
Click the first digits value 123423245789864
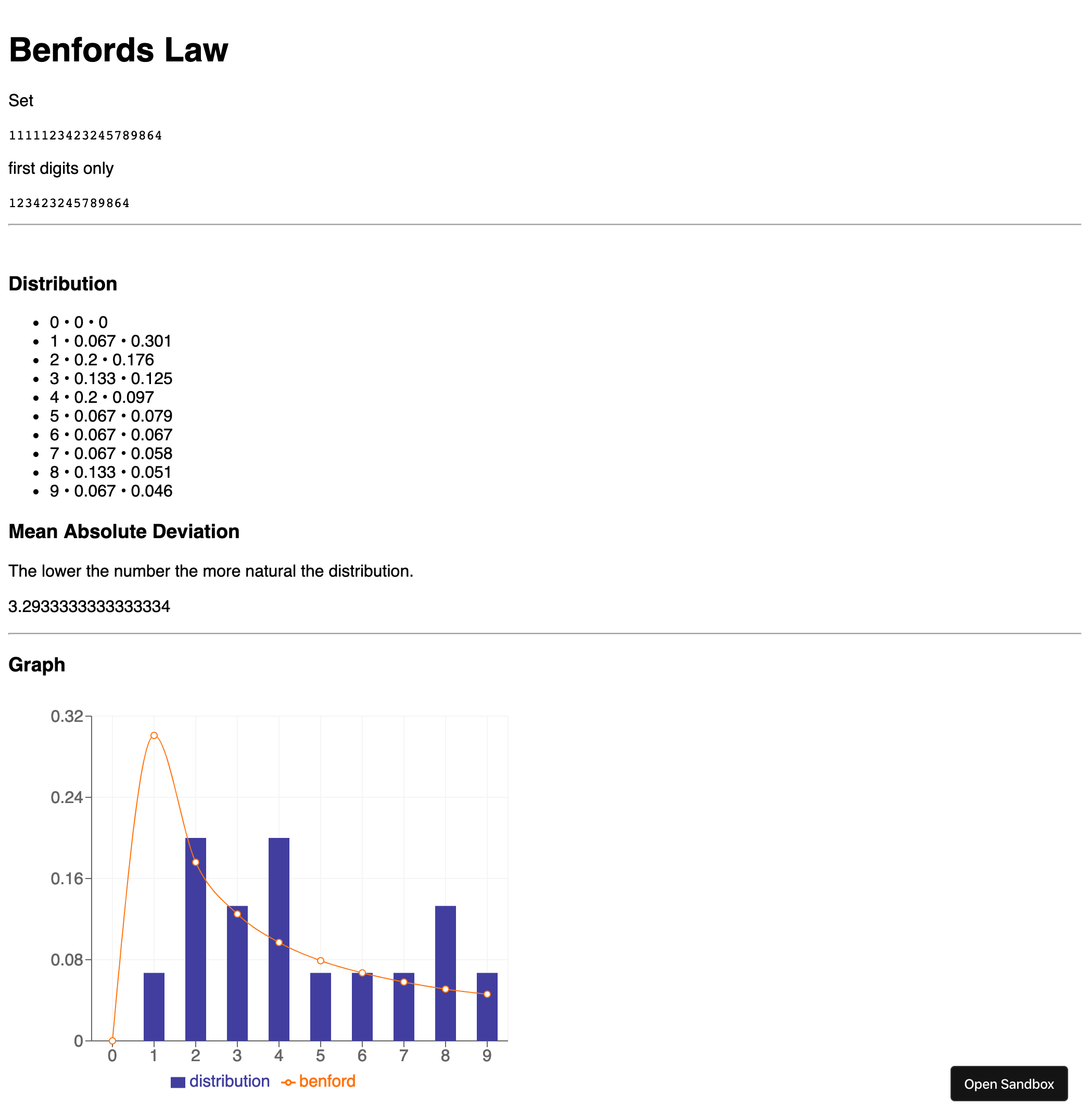tap(69, 203)
